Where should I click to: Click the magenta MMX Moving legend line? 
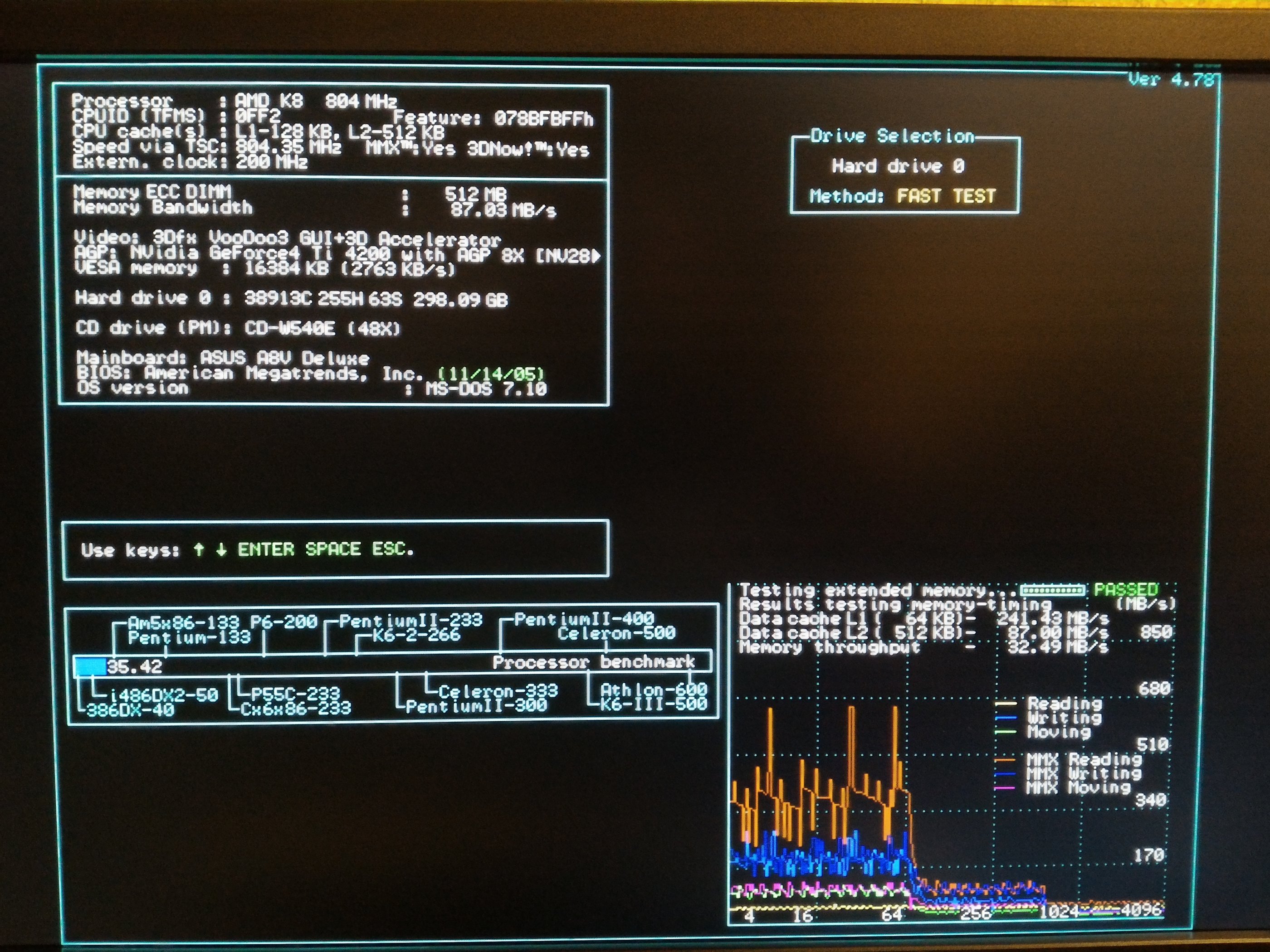pyautogui.click(x=1005, y=788)
